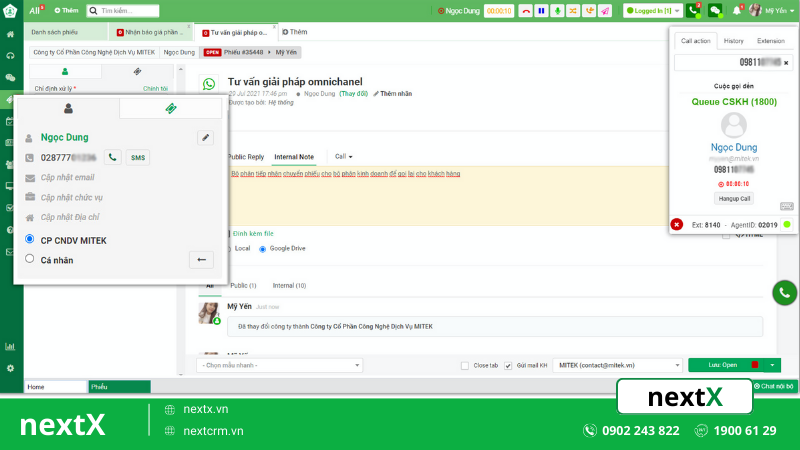Open the Extension tab in call panel
Screen dimensions: 800x450
pos(770,41)
